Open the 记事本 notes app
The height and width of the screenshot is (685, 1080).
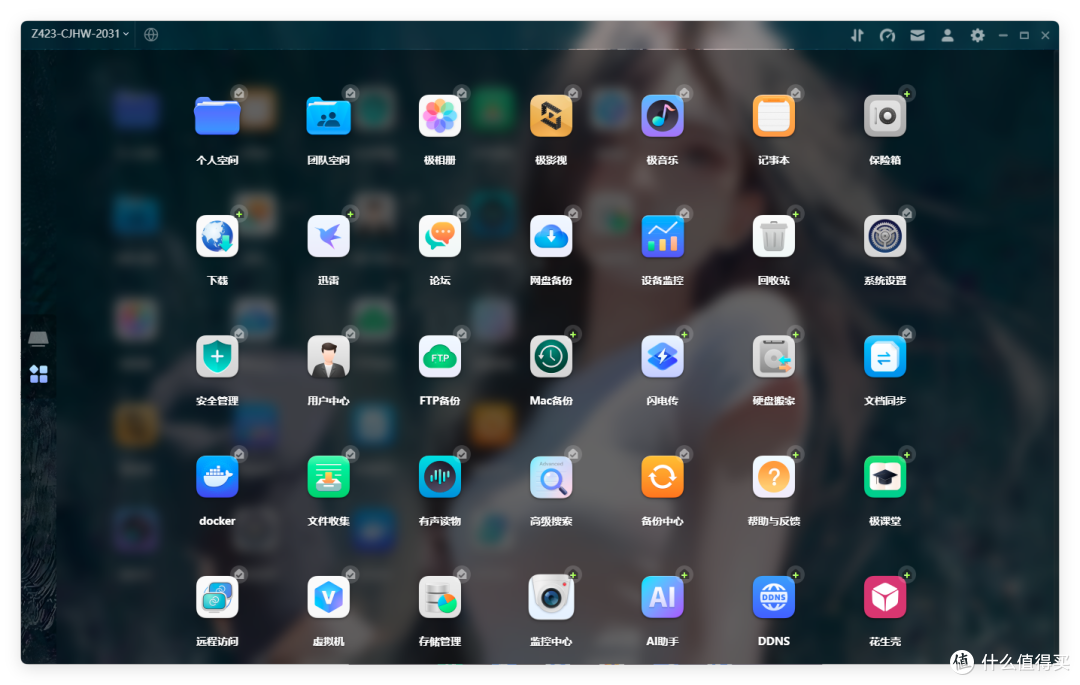(x=773, y=116)
